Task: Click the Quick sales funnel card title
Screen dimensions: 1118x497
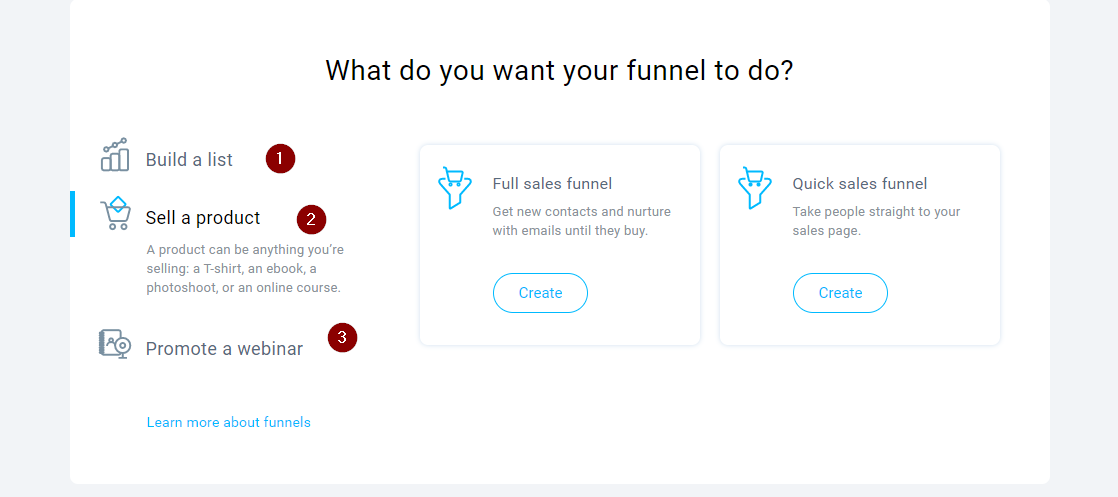Action: [859, 184]
